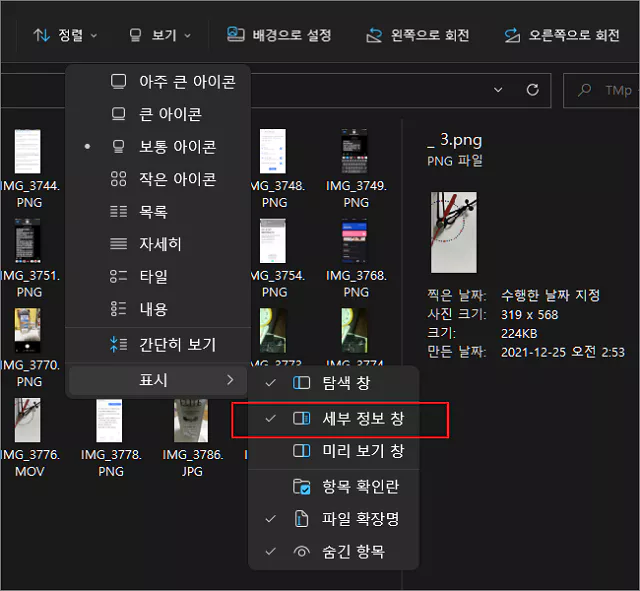Select file IMG_3754.PNG thumbnail
Image resolution: width=640 pixels, height=591 pixels.
273,241
